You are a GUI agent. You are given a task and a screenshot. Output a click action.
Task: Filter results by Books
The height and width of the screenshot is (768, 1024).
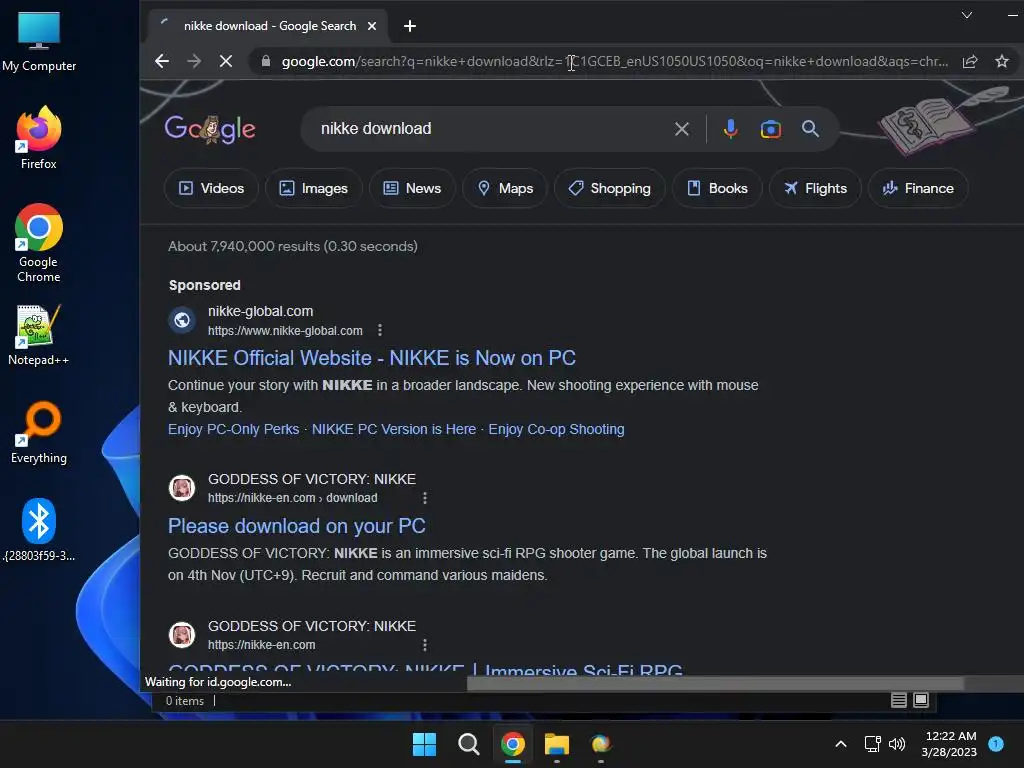click(x=717, y=188)
